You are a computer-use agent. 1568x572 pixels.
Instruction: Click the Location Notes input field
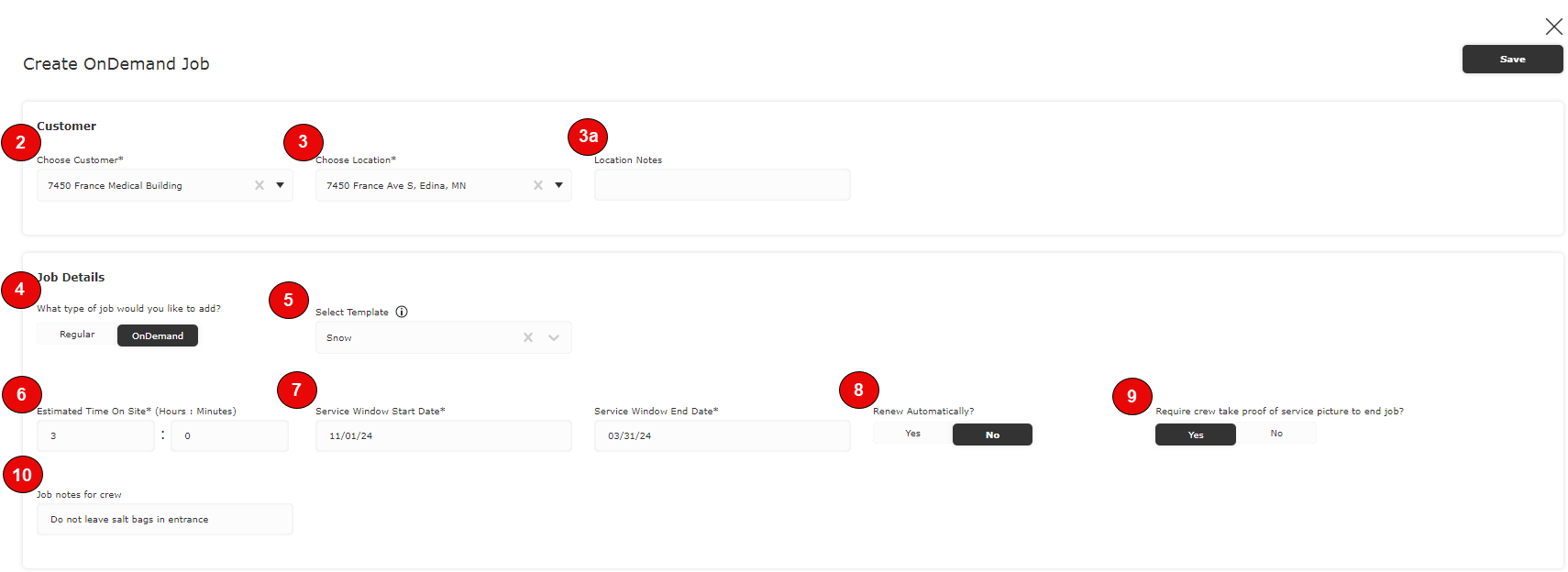[722, 185]
